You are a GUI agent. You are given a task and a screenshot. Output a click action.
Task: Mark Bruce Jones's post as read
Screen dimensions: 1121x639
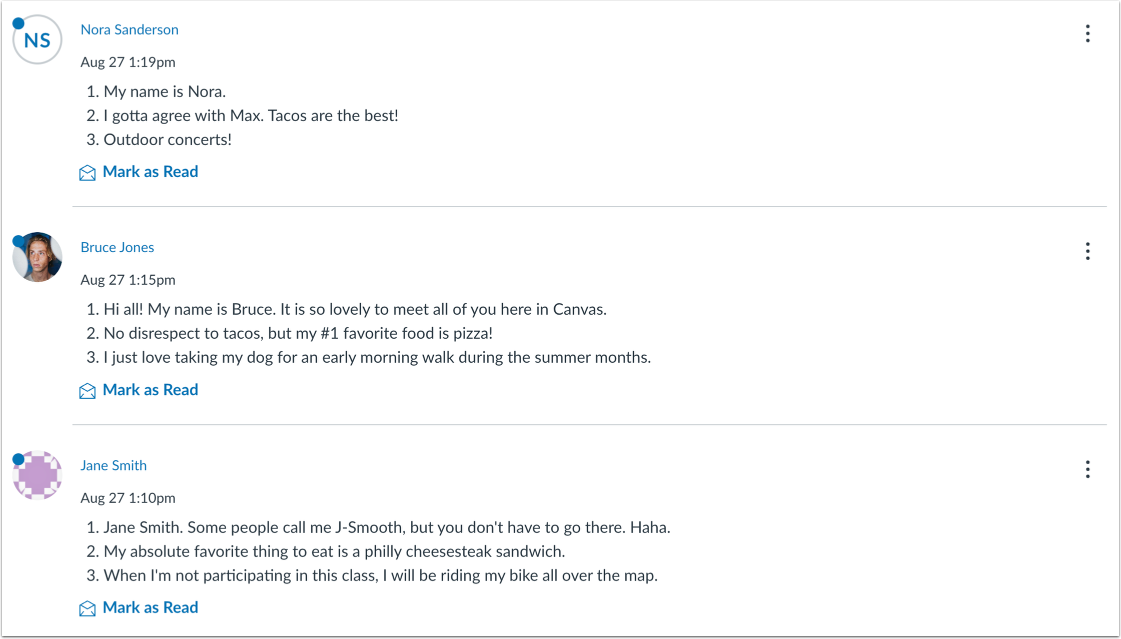coord(150,390)
